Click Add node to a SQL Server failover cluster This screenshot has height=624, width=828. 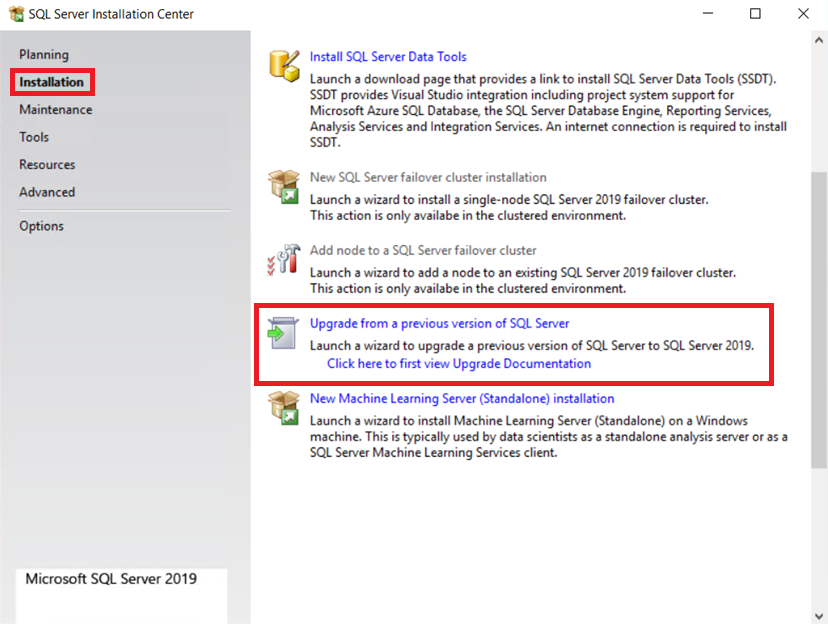click(423, 250)
